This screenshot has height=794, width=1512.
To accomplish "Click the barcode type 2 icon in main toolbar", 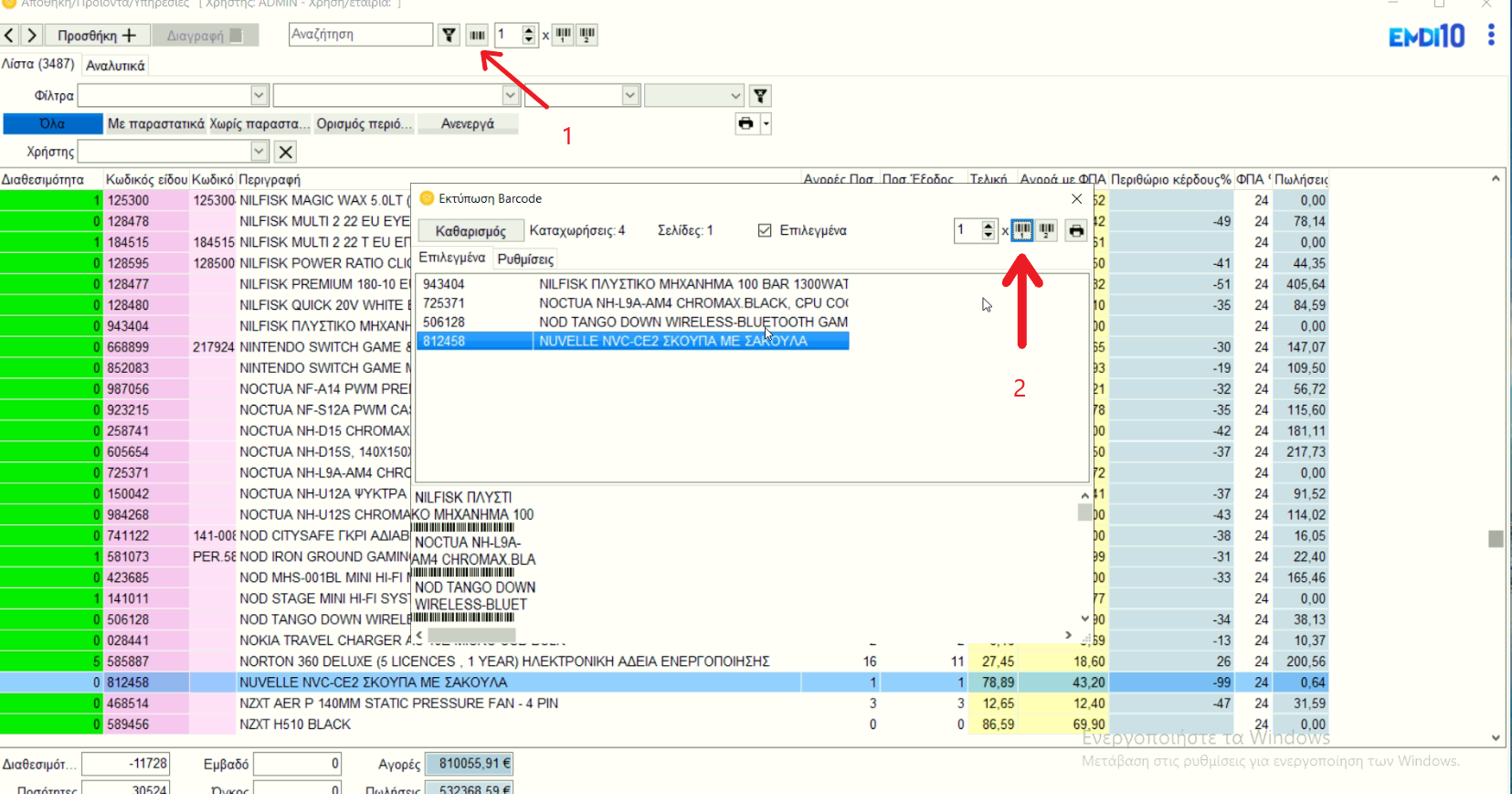I will coord(587,36).
